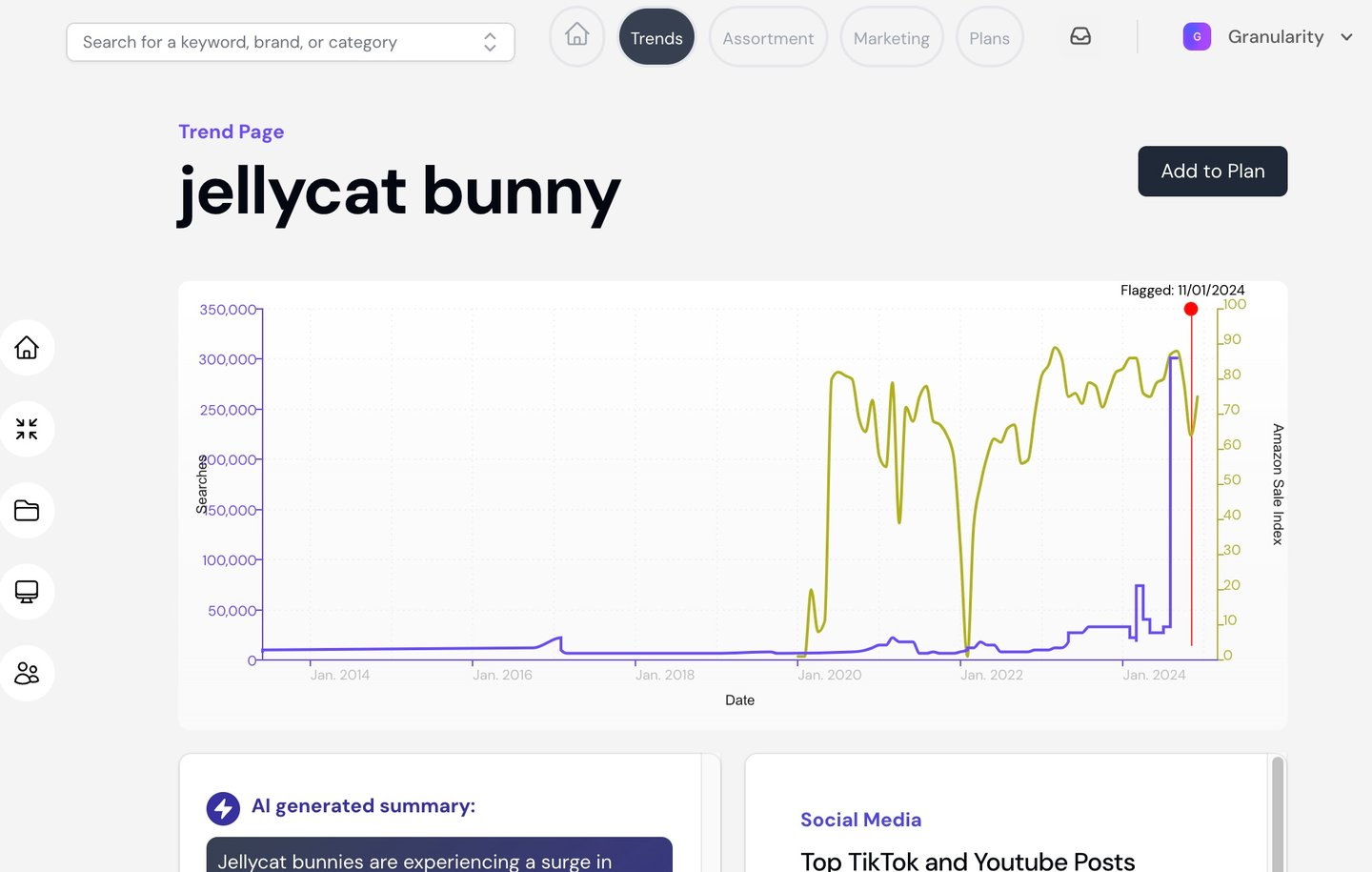Click the 'Top TikTok and Youtube Posts' title
The width and height of the screenshot is (1372, 872).
click(968, 861)
